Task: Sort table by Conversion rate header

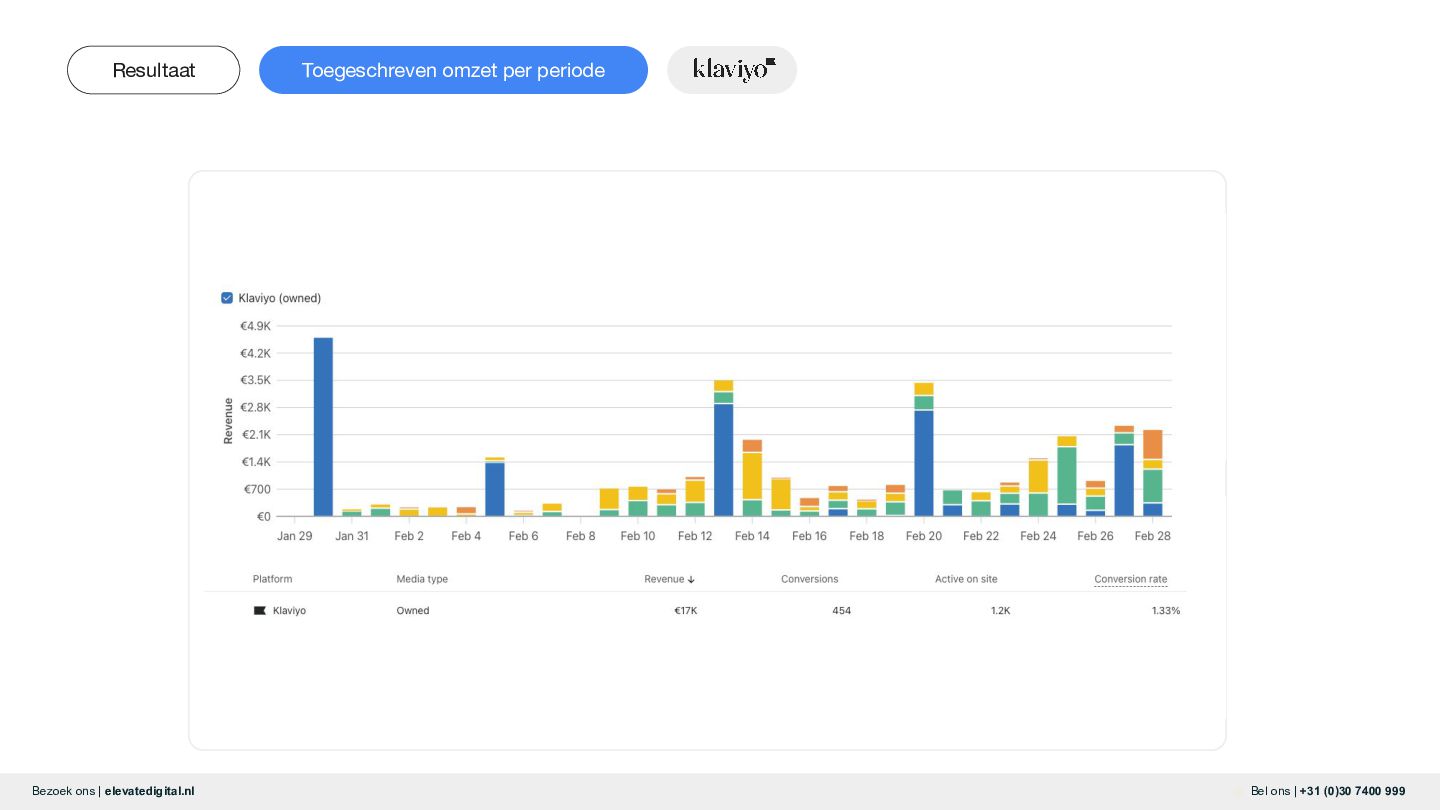Action: (x=1130, y=579)
